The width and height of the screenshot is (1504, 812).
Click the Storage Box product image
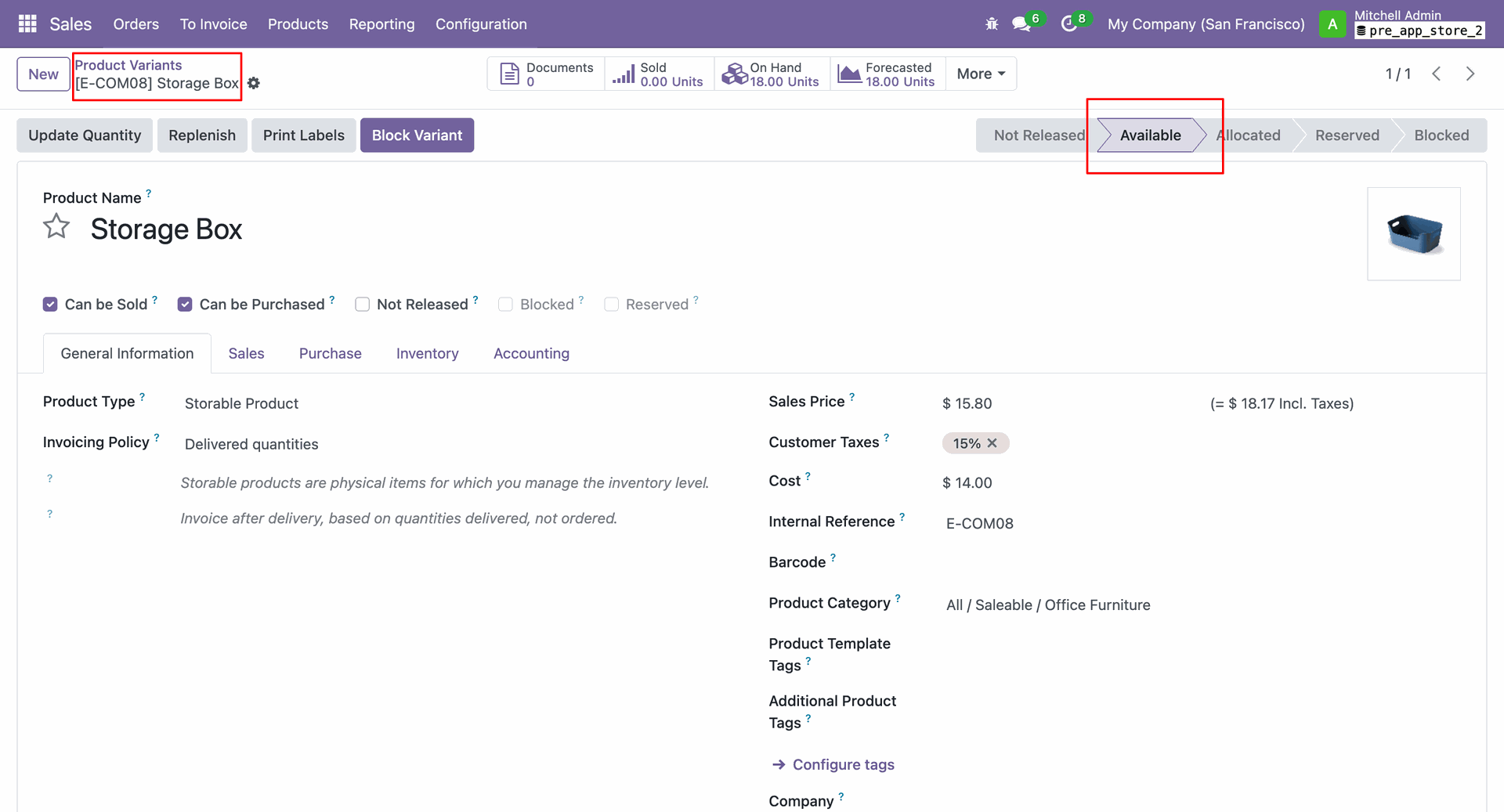[1413, 234]
